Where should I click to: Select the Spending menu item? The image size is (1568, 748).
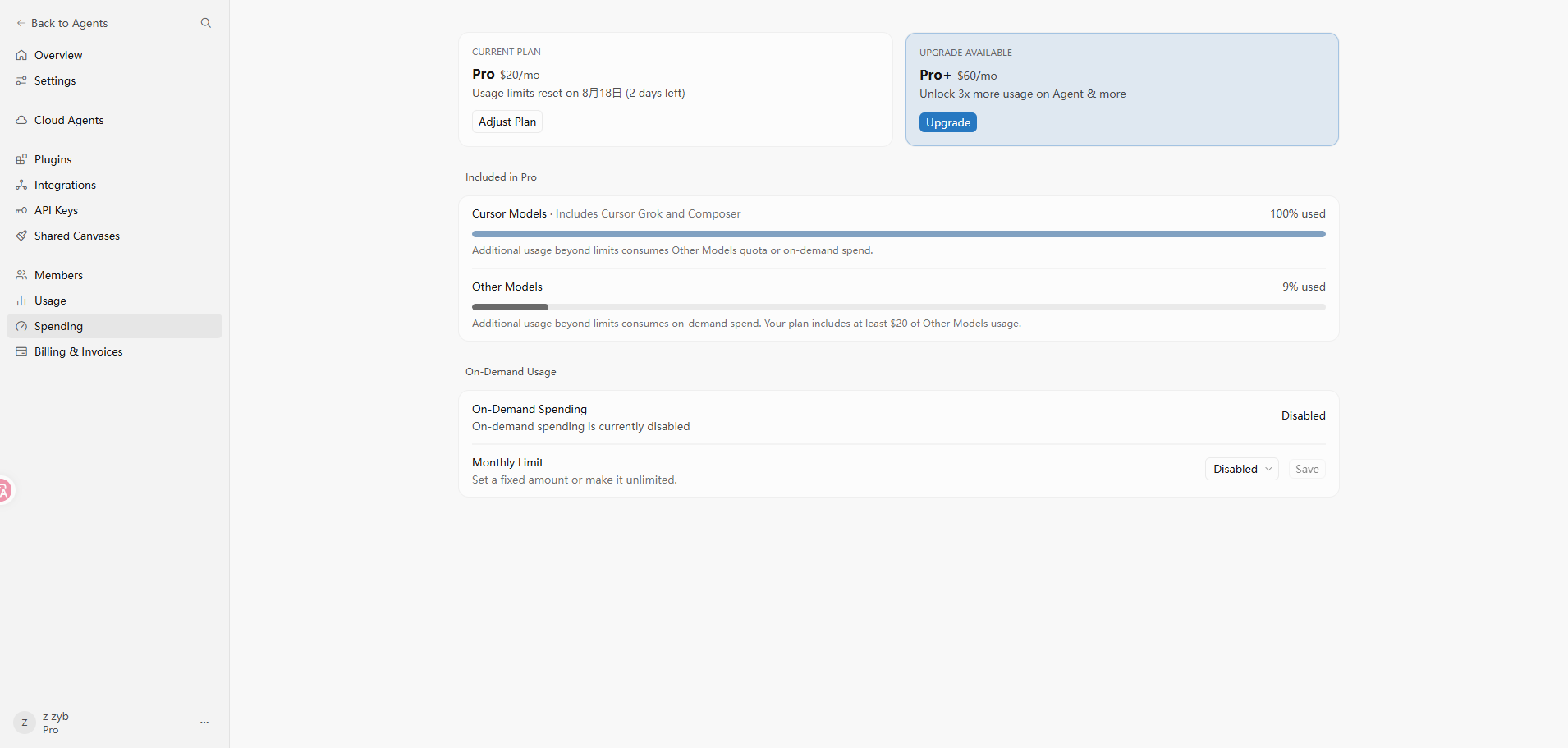pos(114,326)
